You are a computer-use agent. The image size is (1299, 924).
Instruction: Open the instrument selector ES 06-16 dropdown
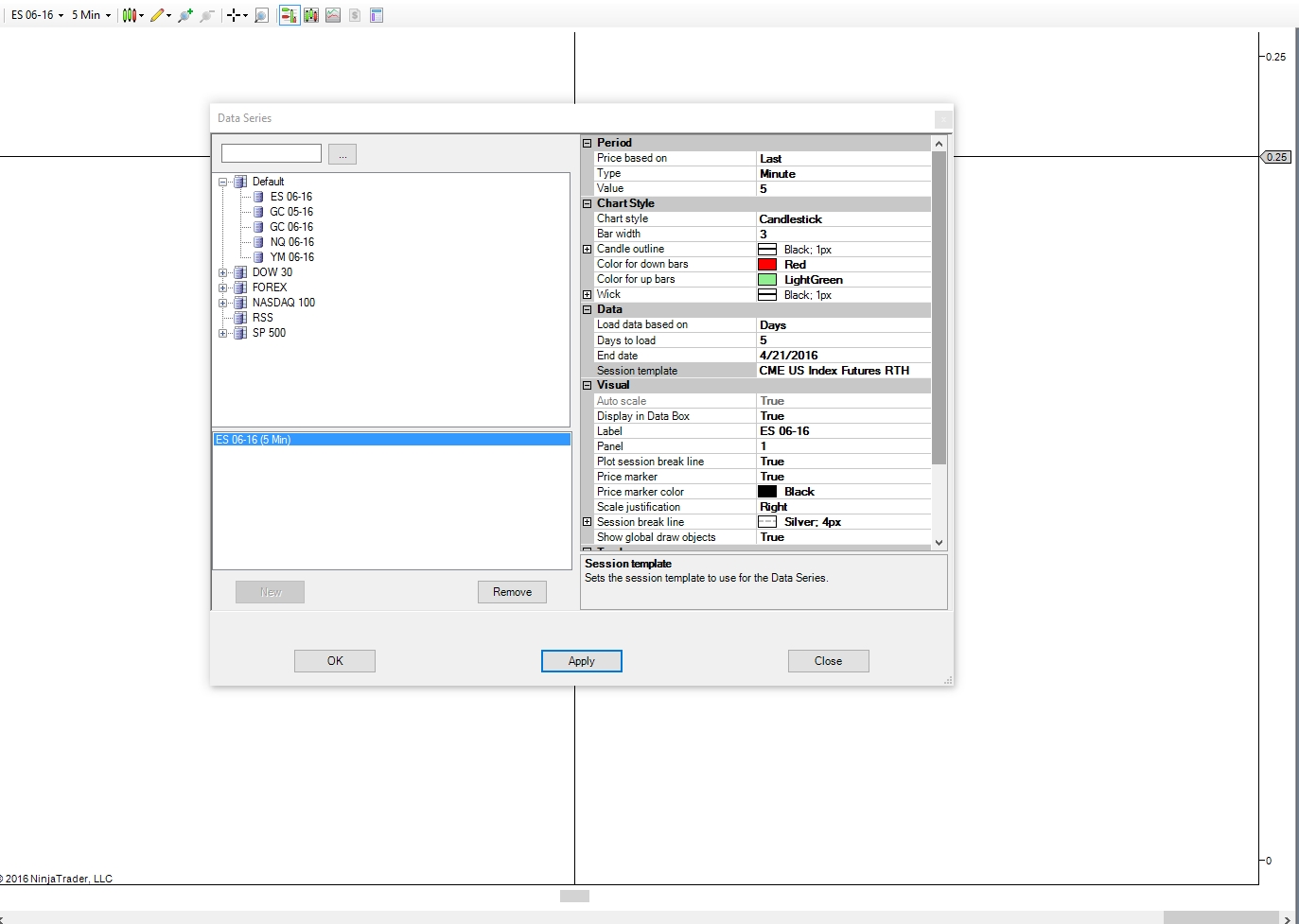[x=38, y=15]
